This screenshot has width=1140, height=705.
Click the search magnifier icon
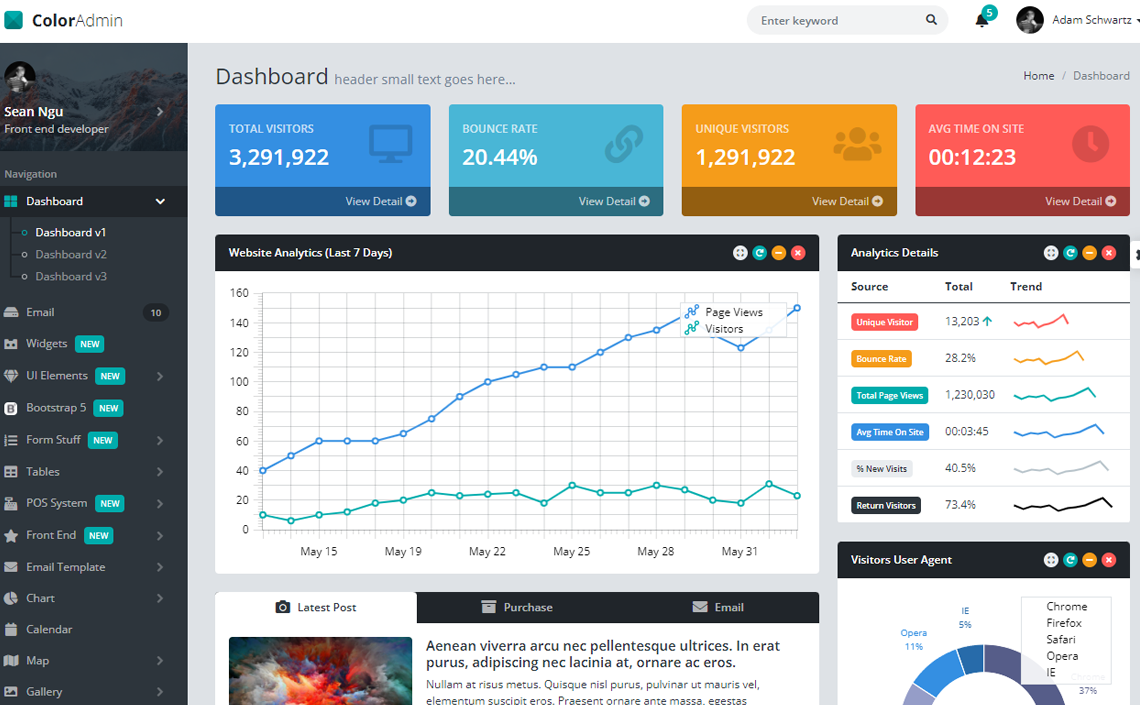[931, 20]
